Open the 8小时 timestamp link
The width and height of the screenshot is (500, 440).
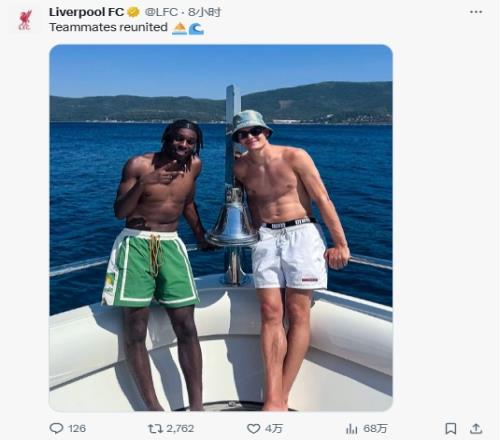click(x=204, y=12)
